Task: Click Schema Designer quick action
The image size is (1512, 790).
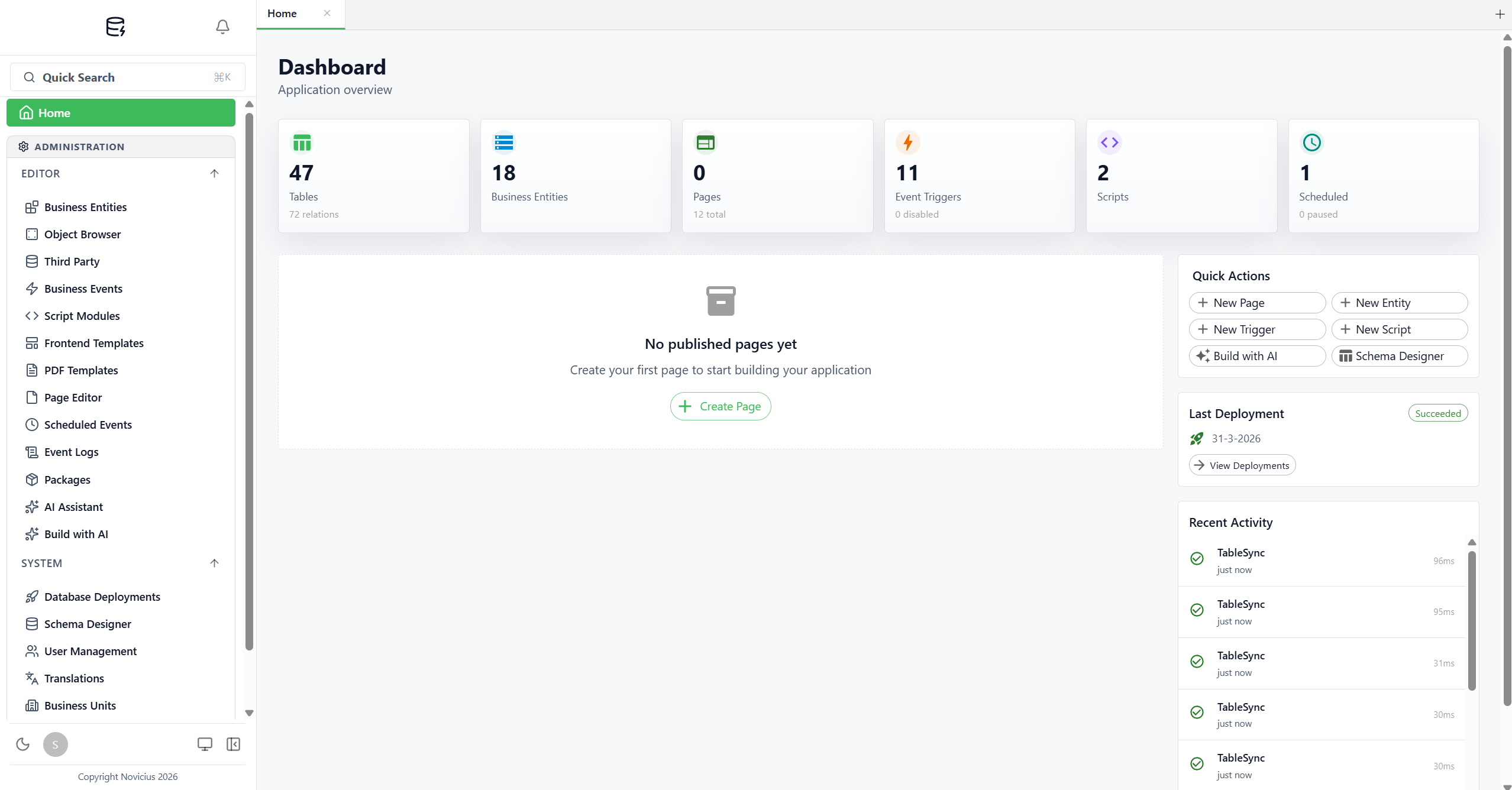Action: pos(1400,356)
